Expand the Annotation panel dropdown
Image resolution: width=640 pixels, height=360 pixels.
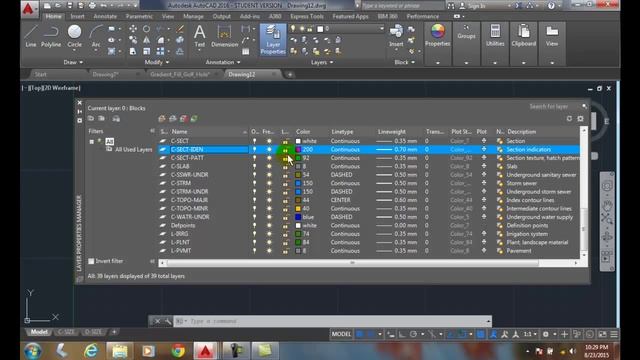coord(223,62)
